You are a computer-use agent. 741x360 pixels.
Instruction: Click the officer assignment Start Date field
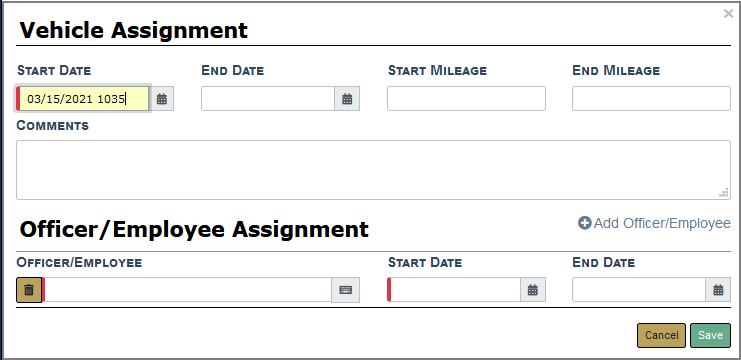(455, 290)
